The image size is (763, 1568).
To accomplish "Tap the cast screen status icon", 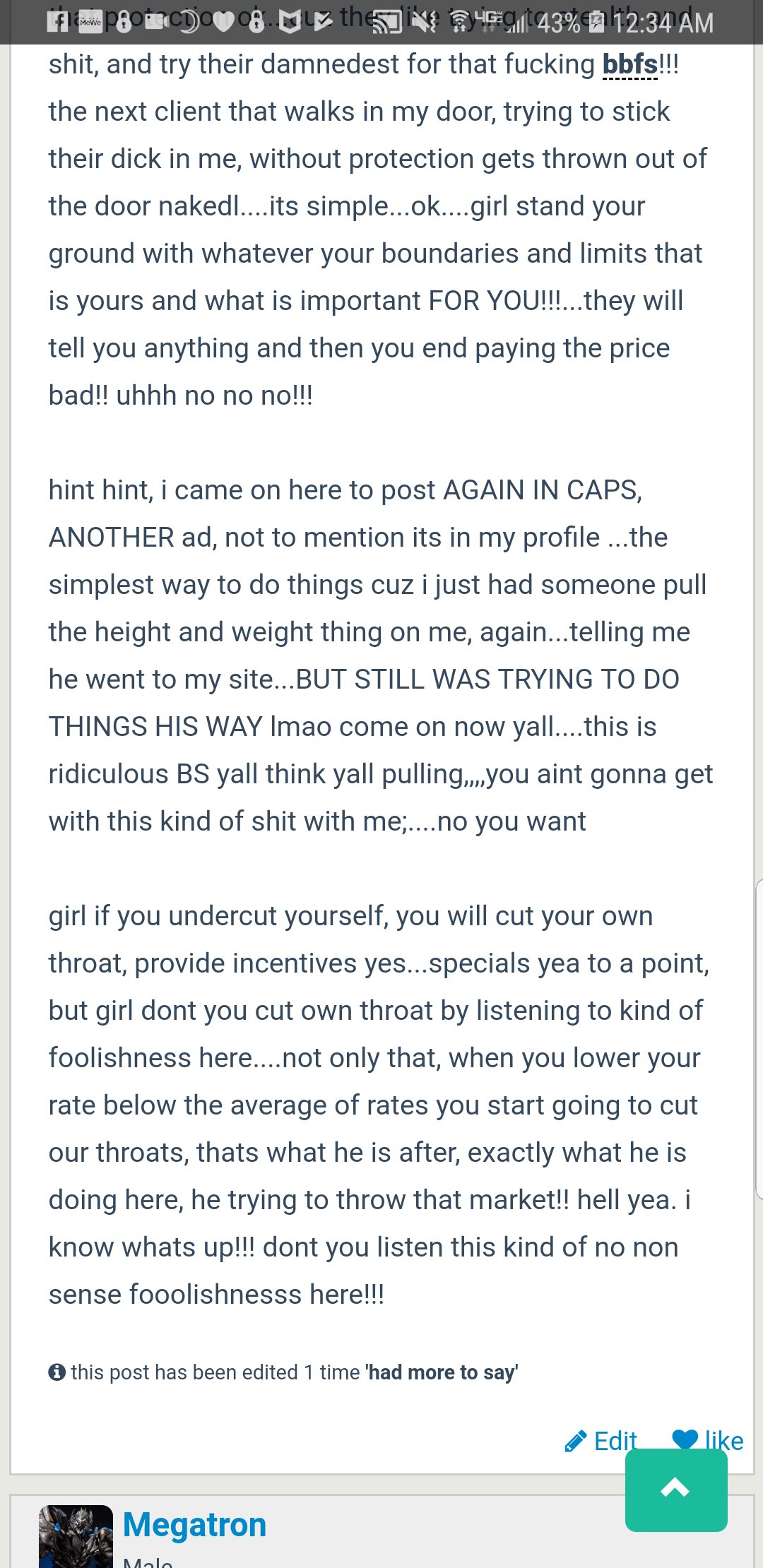I will pos(386,23).
